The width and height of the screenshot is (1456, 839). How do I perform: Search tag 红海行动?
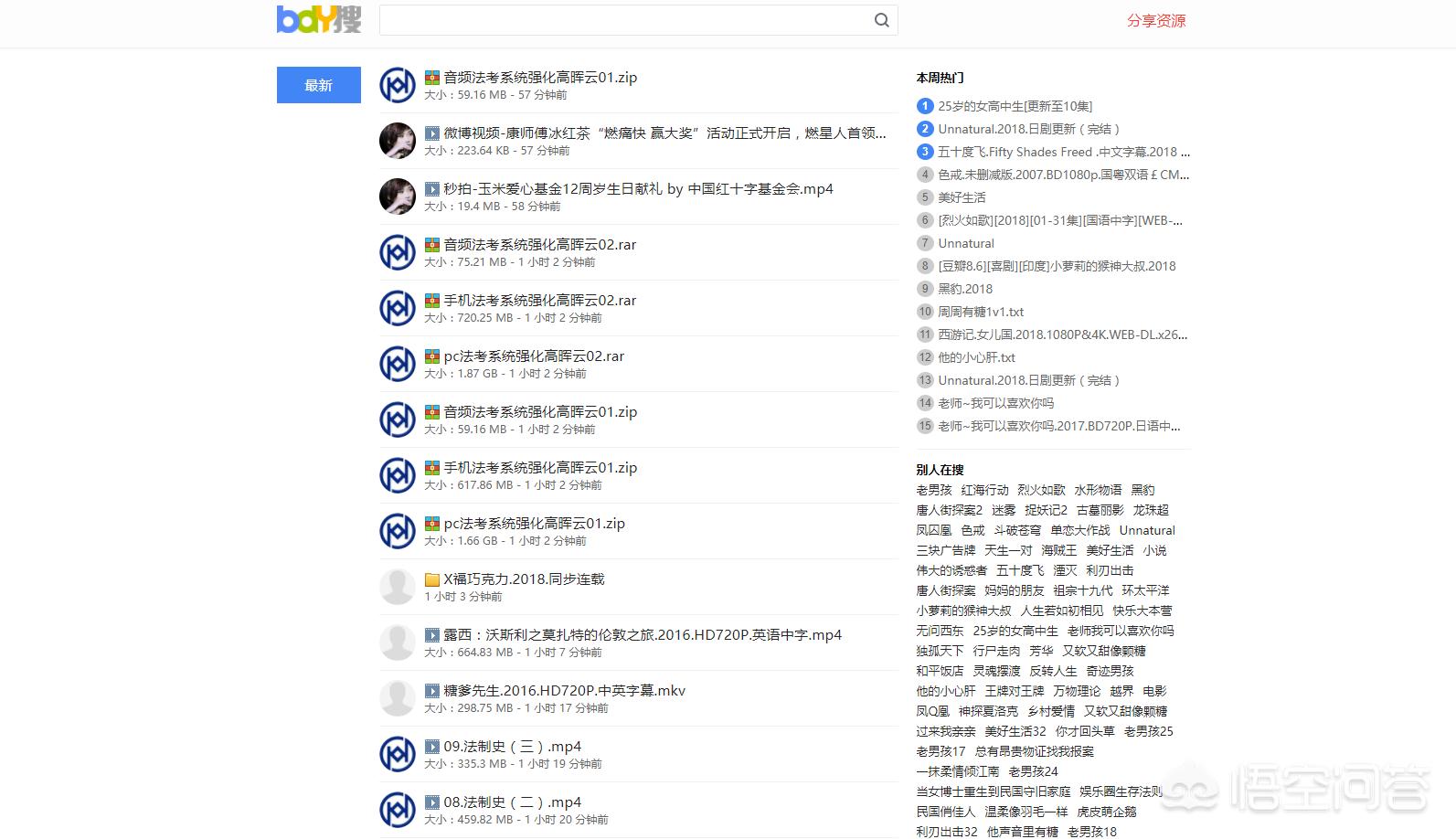click(985, 490)
